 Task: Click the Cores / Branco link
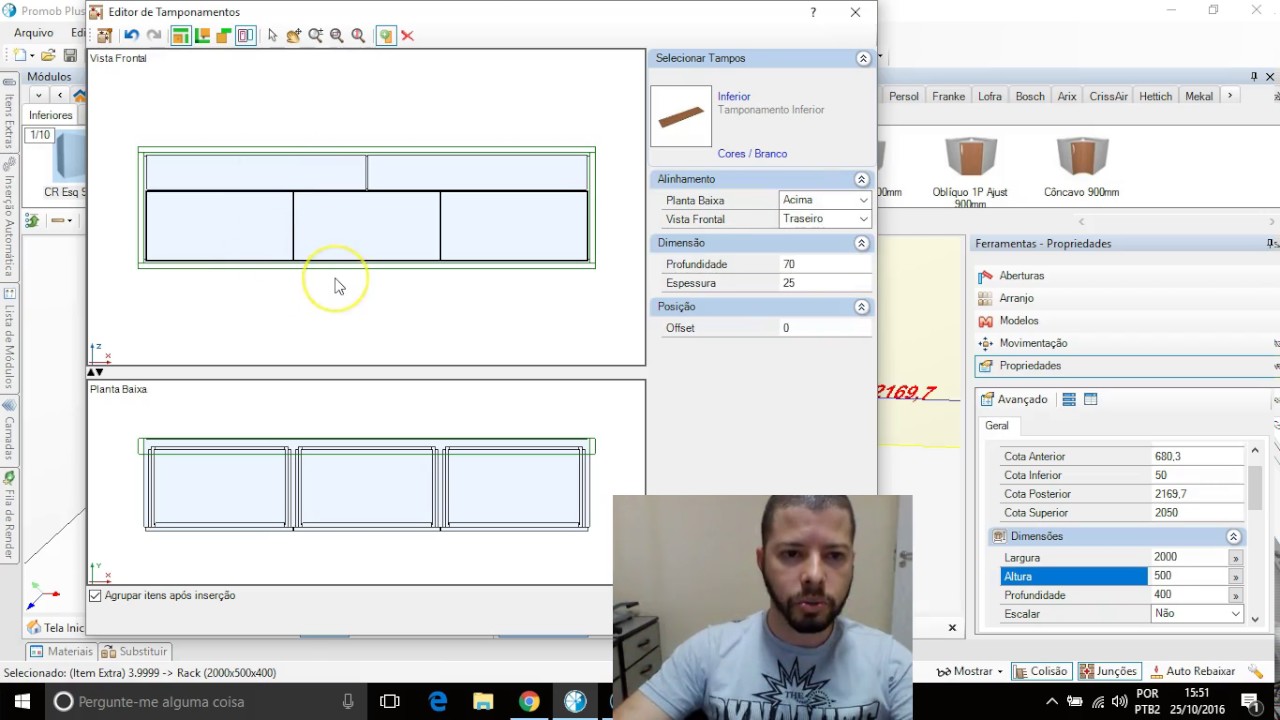(x=752, y=154)
